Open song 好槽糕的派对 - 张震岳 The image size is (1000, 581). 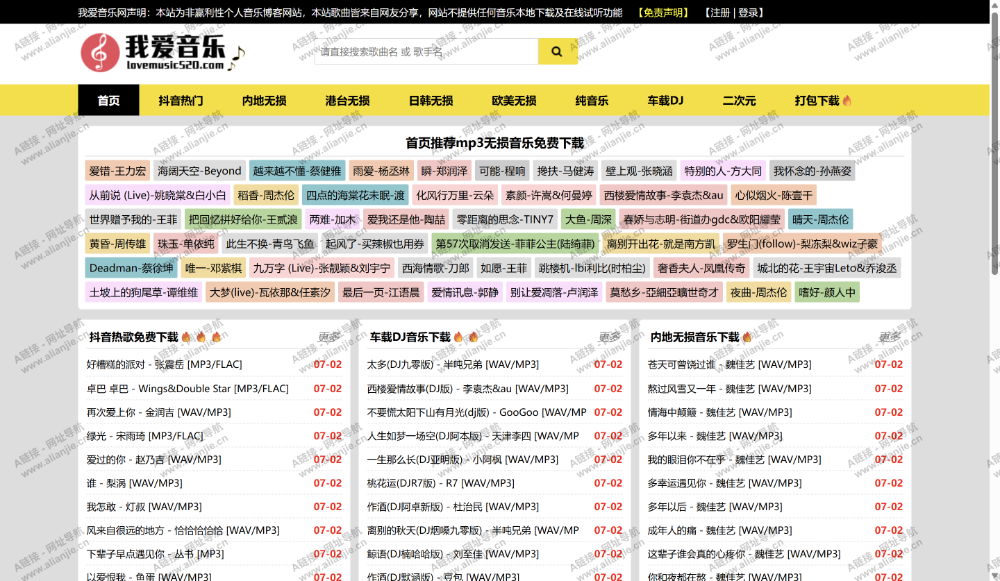pyautogui.click(x=165, y=364)
